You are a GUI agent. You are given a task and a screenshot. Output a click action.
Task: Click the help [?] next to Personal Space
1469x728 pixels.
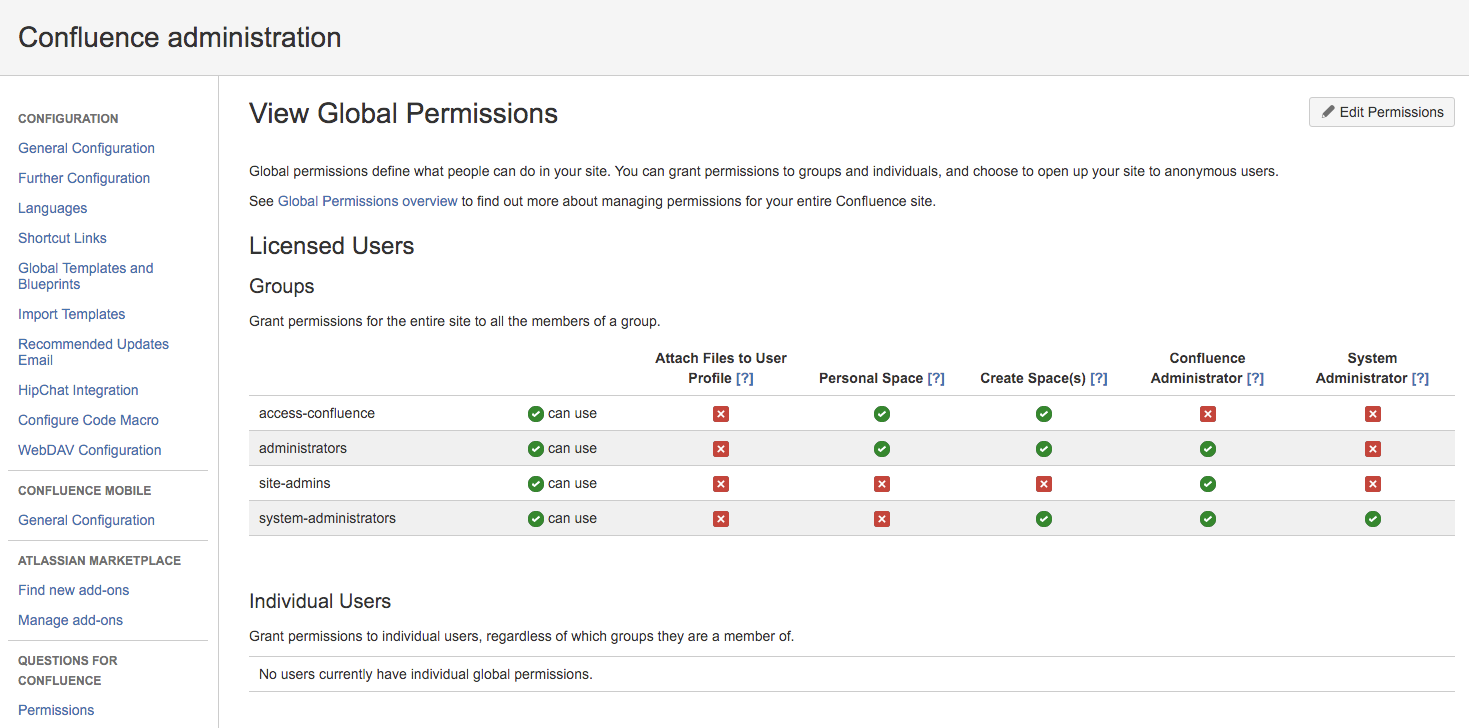[936, 378]
